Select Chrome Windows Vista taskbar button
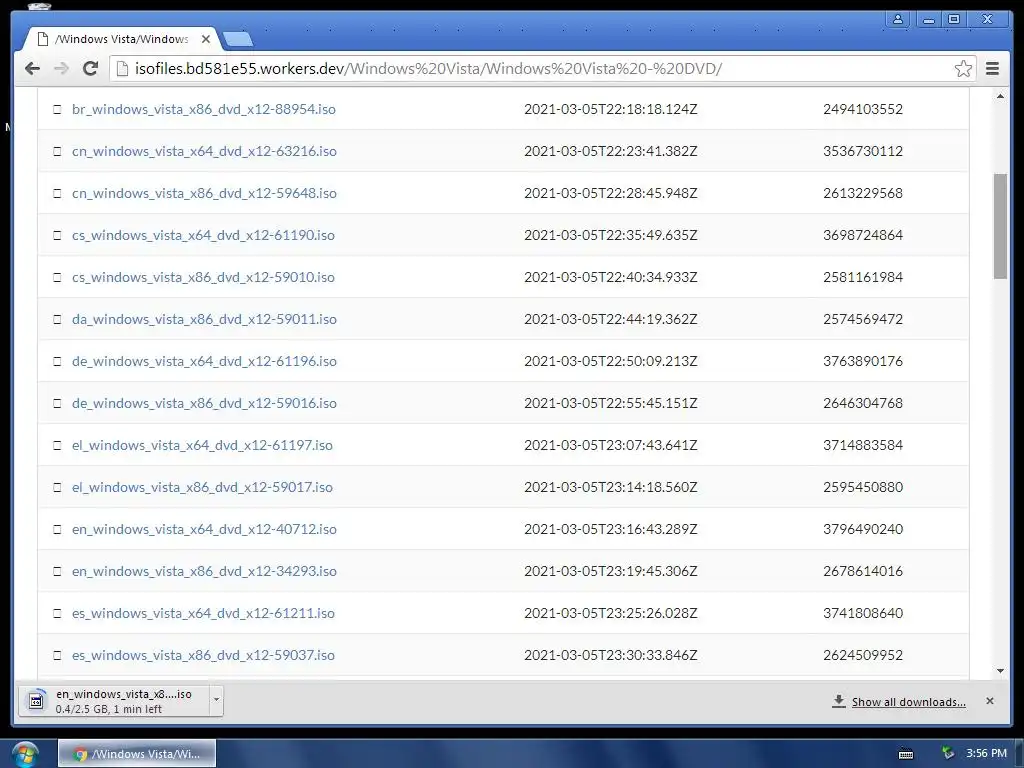The width and height of the screenshot is (1024, 768). pos(137,754)
